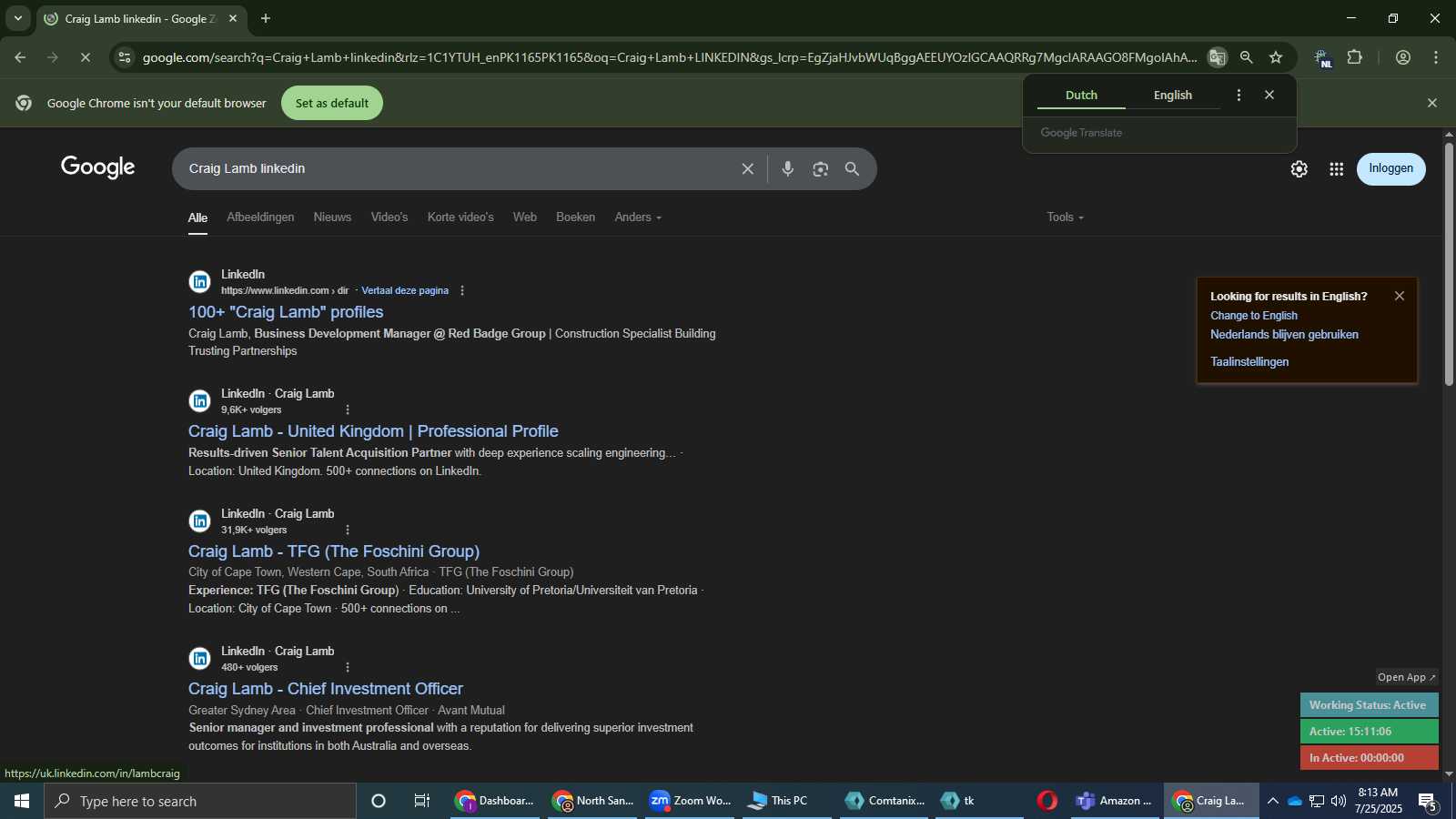Open Opera browser from taskbar
Screen dimensions: 1456x819
1047,801
